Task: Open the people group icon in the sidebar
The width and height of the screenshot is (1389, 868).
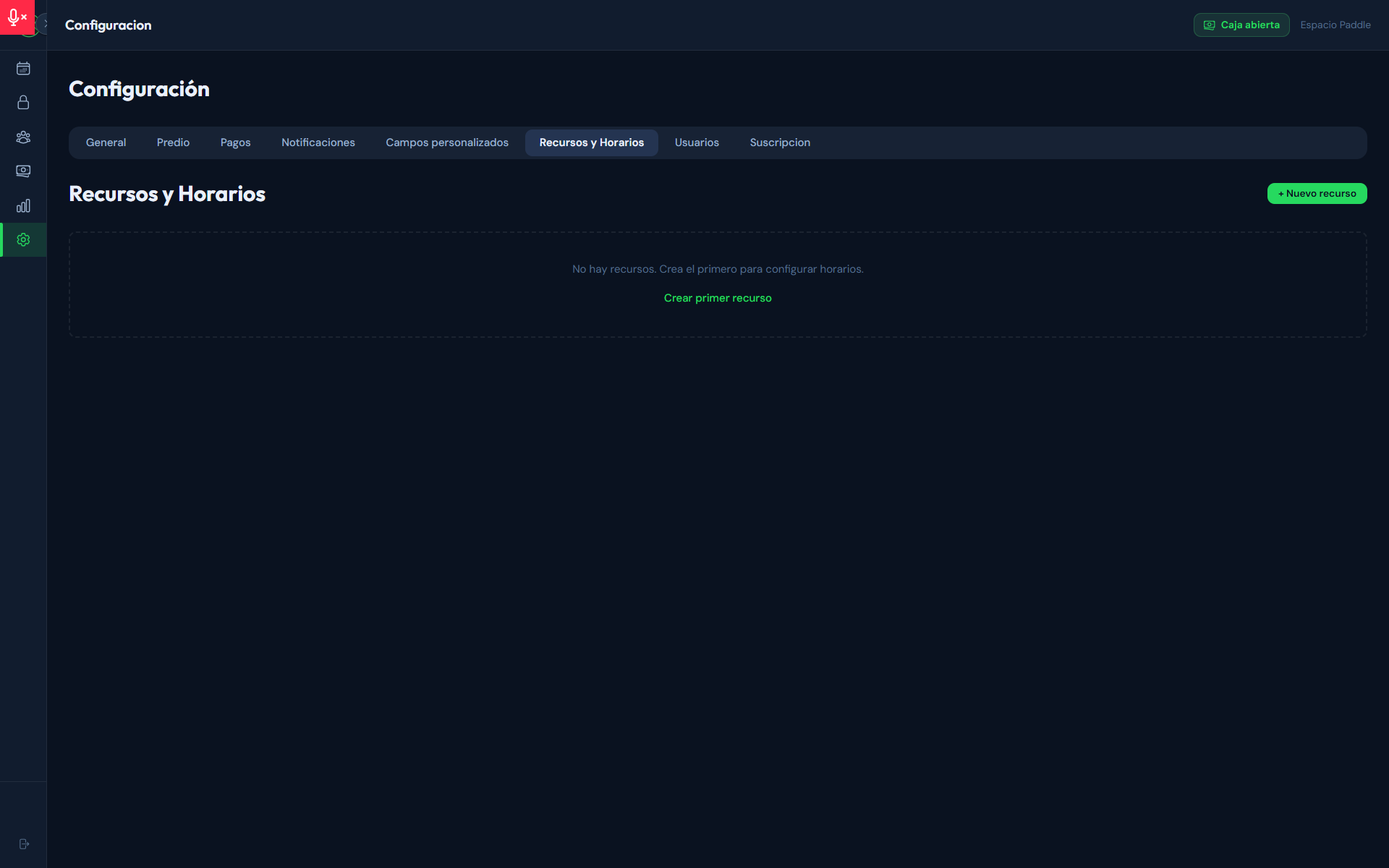Action: click(x=23, y=137)
